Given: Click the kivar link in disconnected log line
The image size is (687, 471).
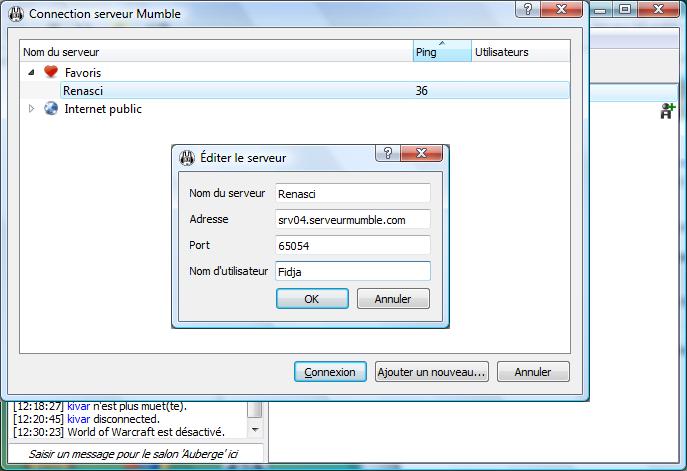Looking at the screenshot, I should [x=78, y=419].
